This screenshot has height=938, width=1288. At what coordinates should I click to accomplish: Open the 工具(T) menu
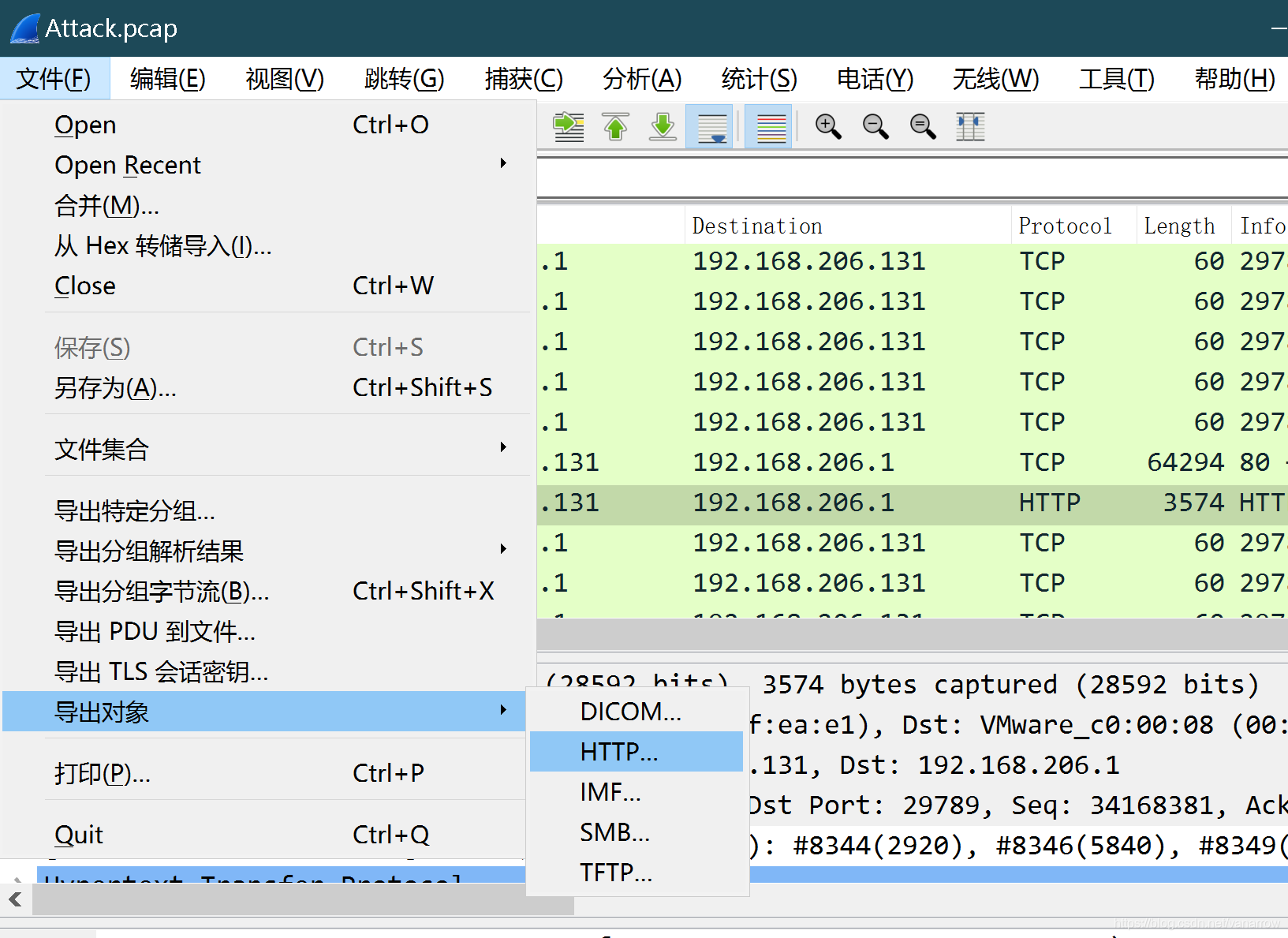click(1117, 78)
